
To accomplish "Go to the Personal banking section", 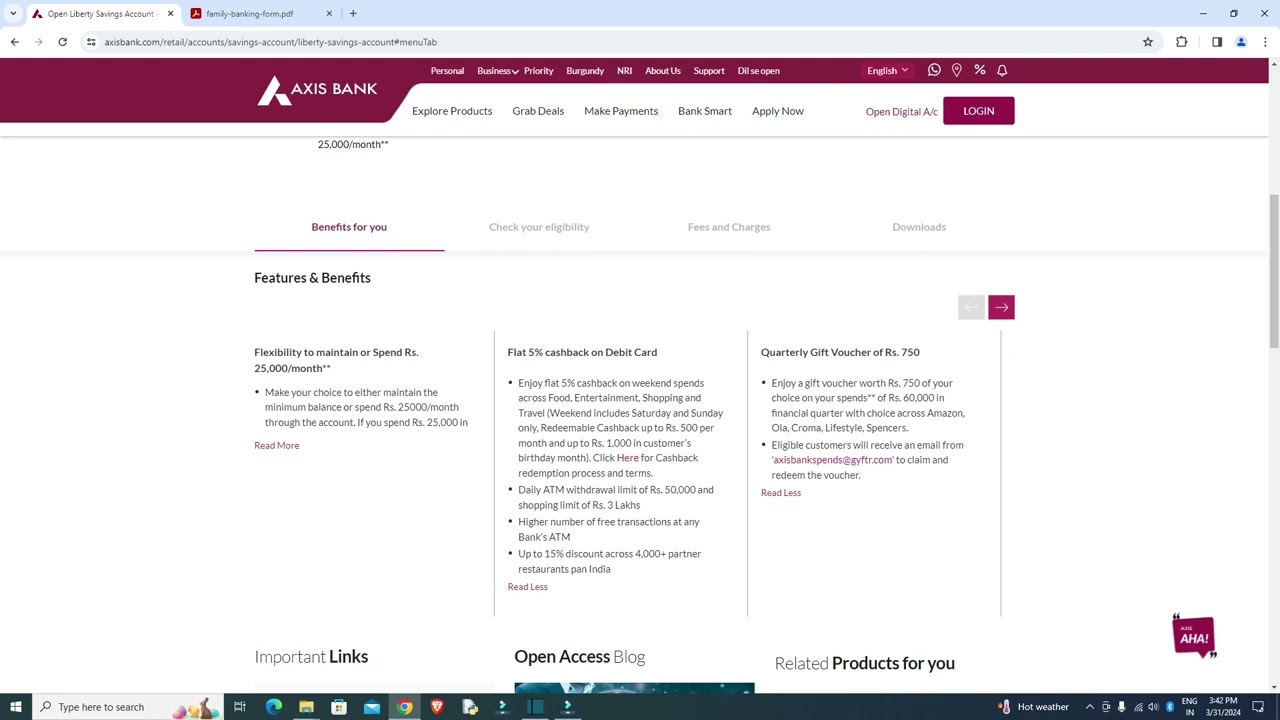I will pos(447,71).
